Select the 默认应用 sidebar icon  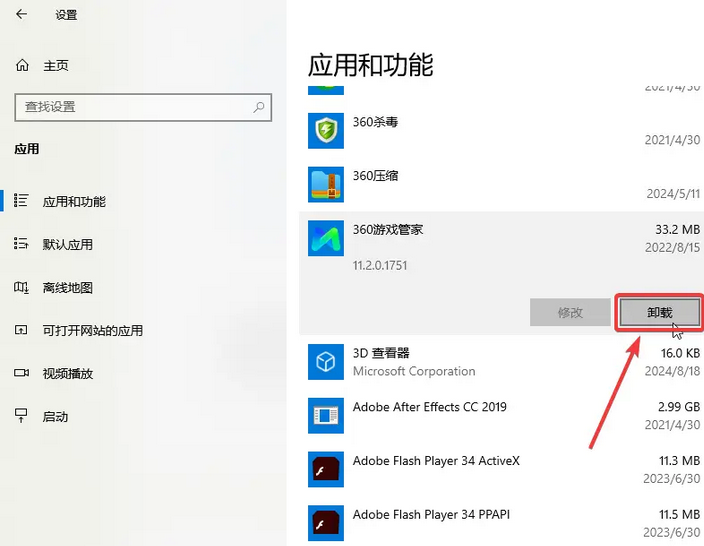point(21,244)
